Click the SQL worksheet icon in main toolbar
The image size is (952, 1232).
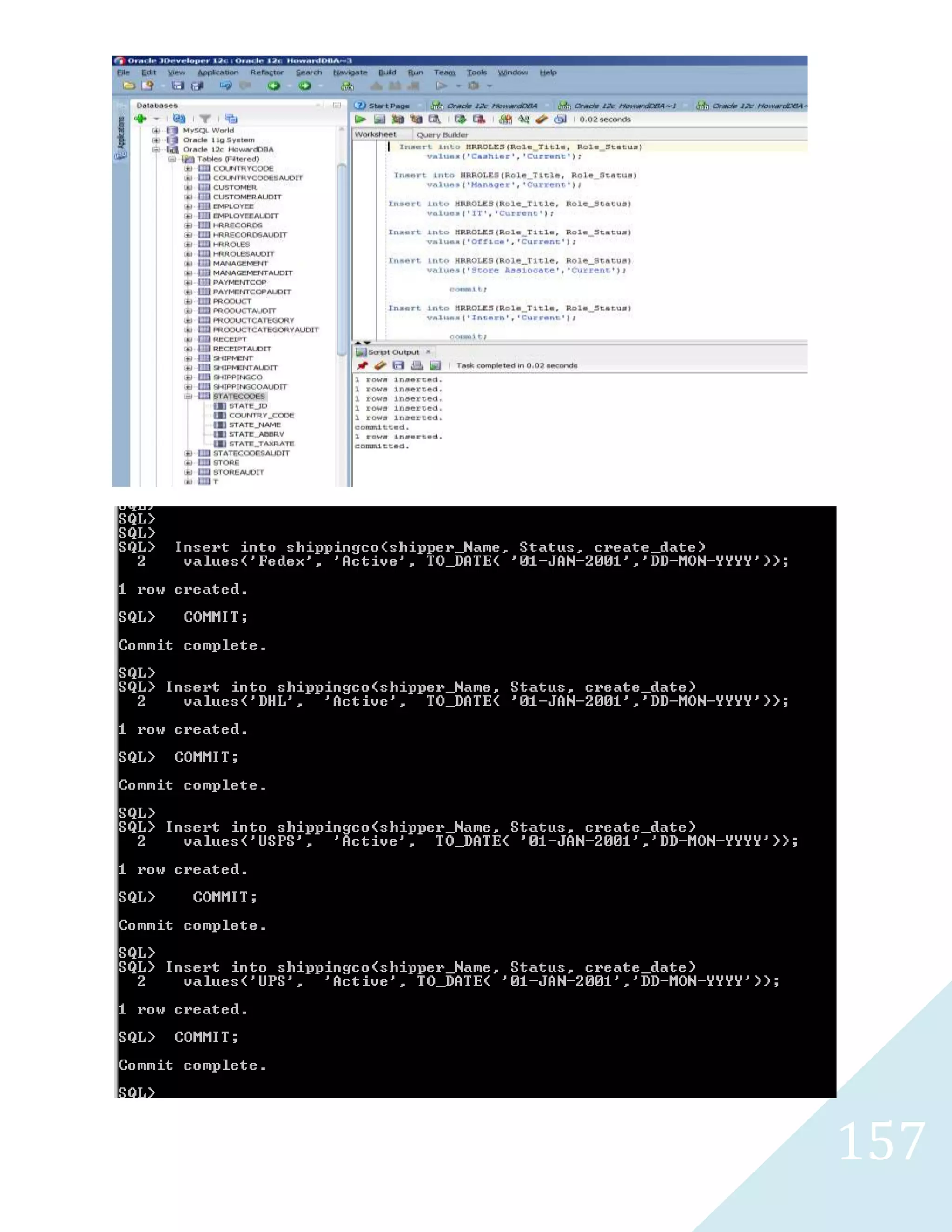pyautogui.click(x=347, y=86)
